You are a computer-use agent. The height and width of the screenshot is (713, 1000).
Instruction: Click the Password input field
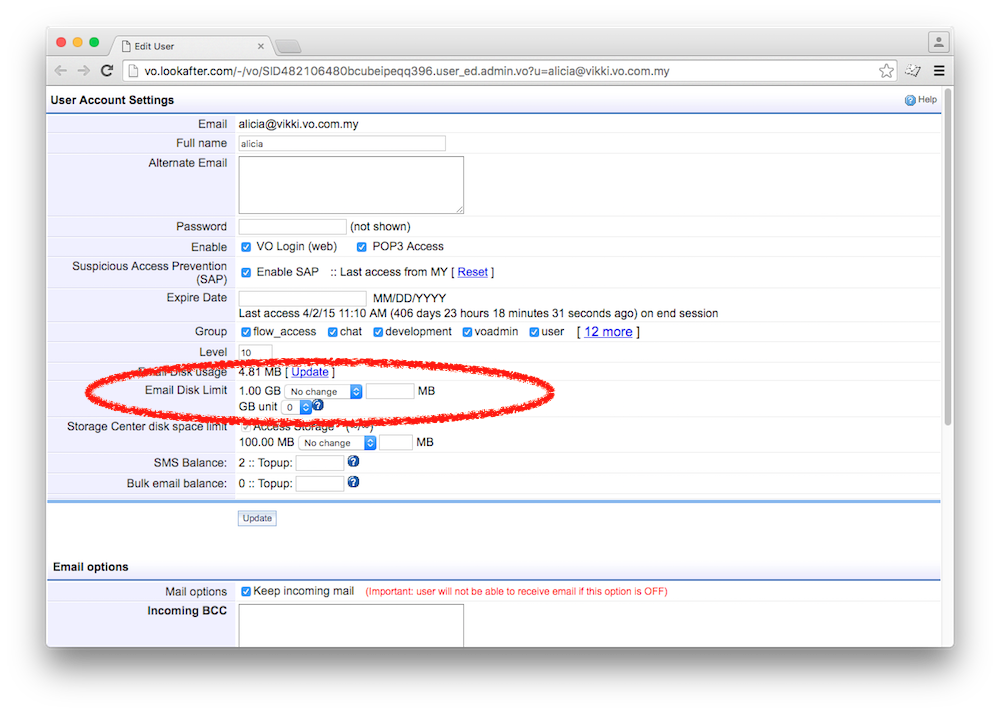click(x=292, y=226)
